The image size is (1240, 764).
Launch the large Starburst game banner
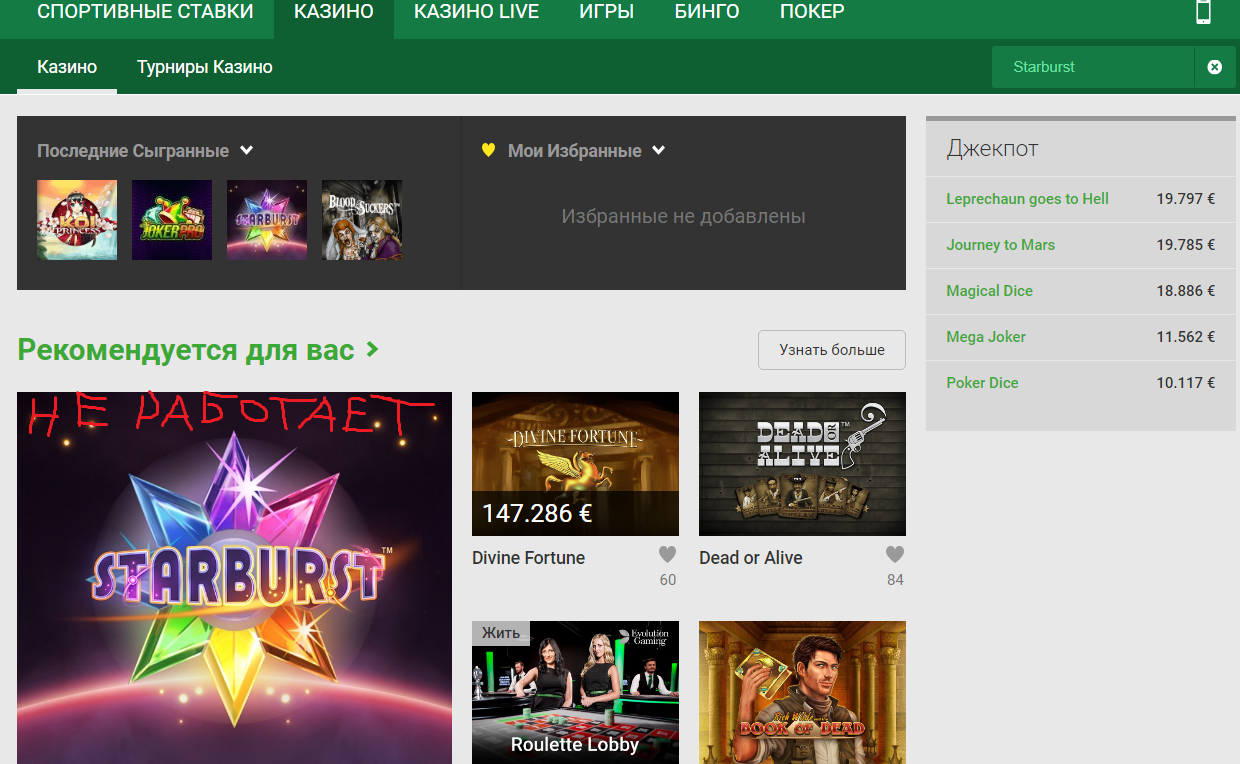coord(234,578)
